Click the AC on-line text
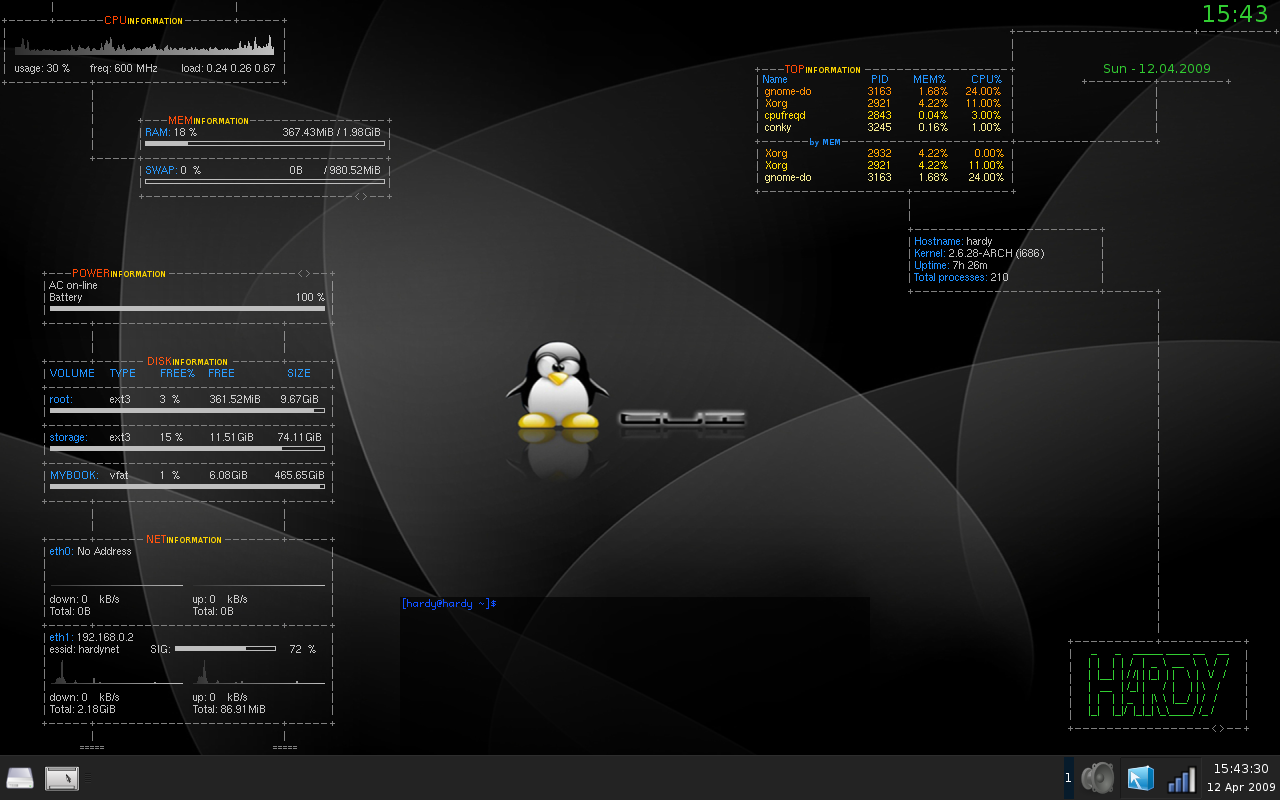This screenshot has height=800, width=1280. (x=74, y=286)
